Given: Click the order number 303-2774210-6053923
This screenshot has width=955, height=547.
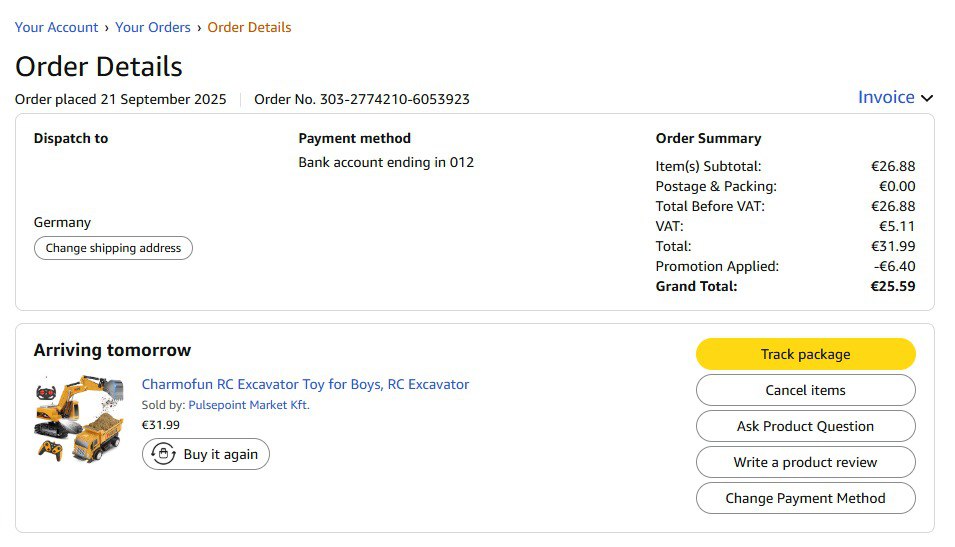Looking at the screenshot, I should [395, 99].
